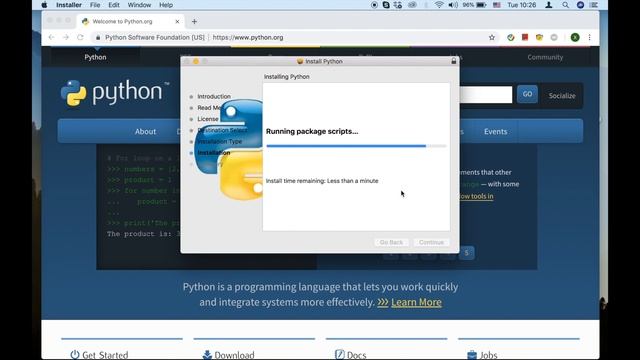Click the disabled Go Back button
This screenshot has width=640, height=360.
[x=391, y=242]
